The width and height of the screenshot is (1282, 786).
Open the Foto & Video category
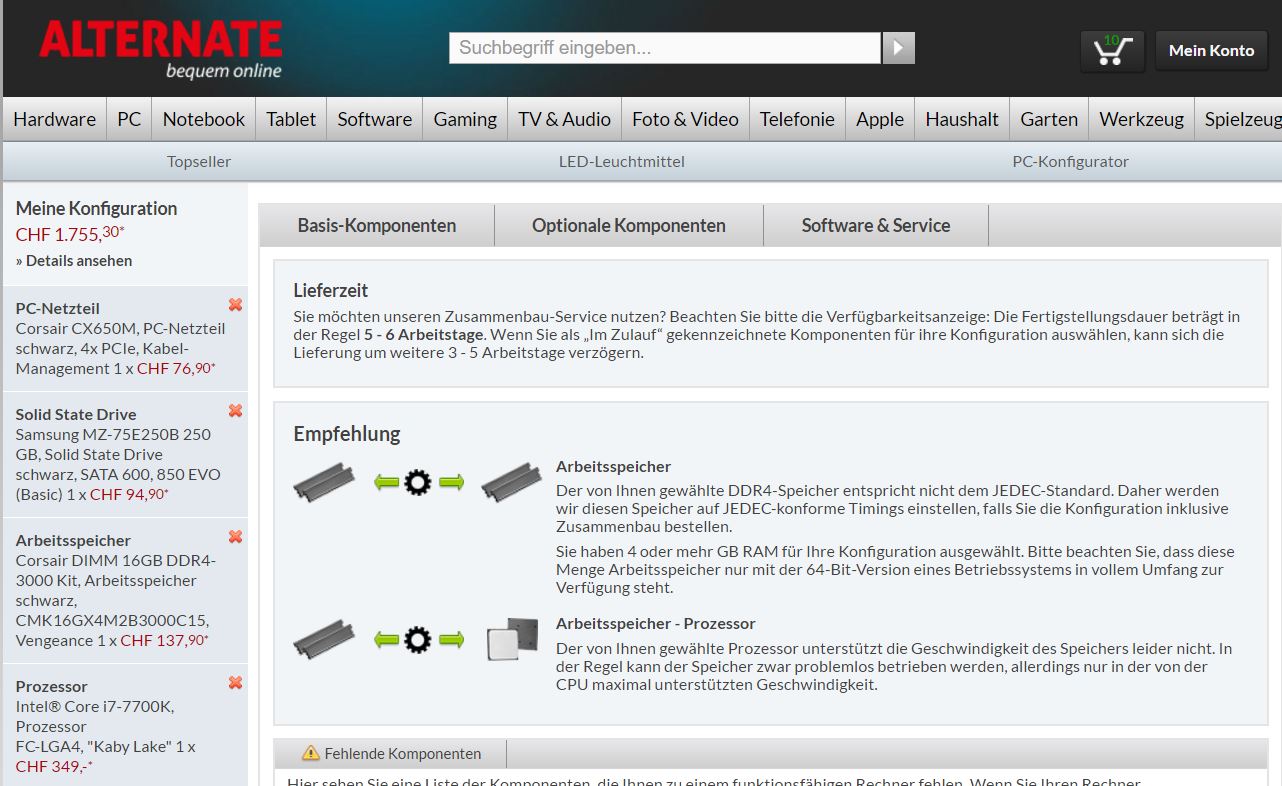click(x=685, y=119)
